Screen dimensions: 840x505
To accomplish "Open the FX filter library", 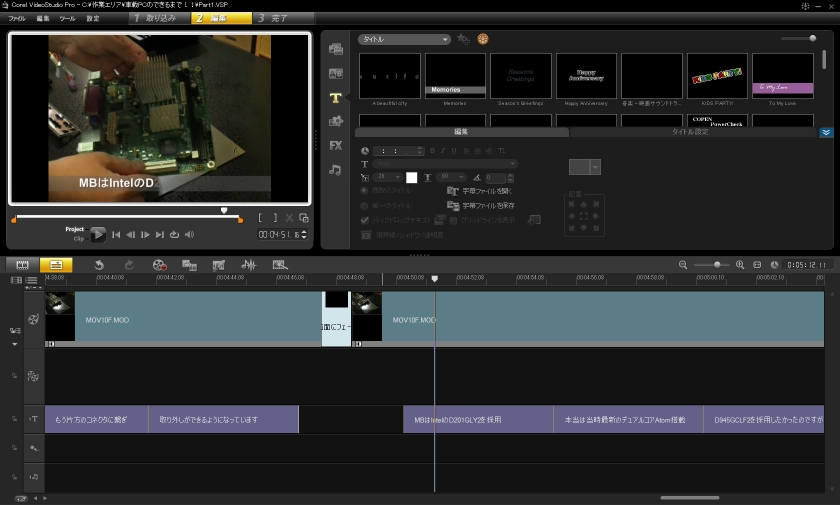I will [336, 145].
